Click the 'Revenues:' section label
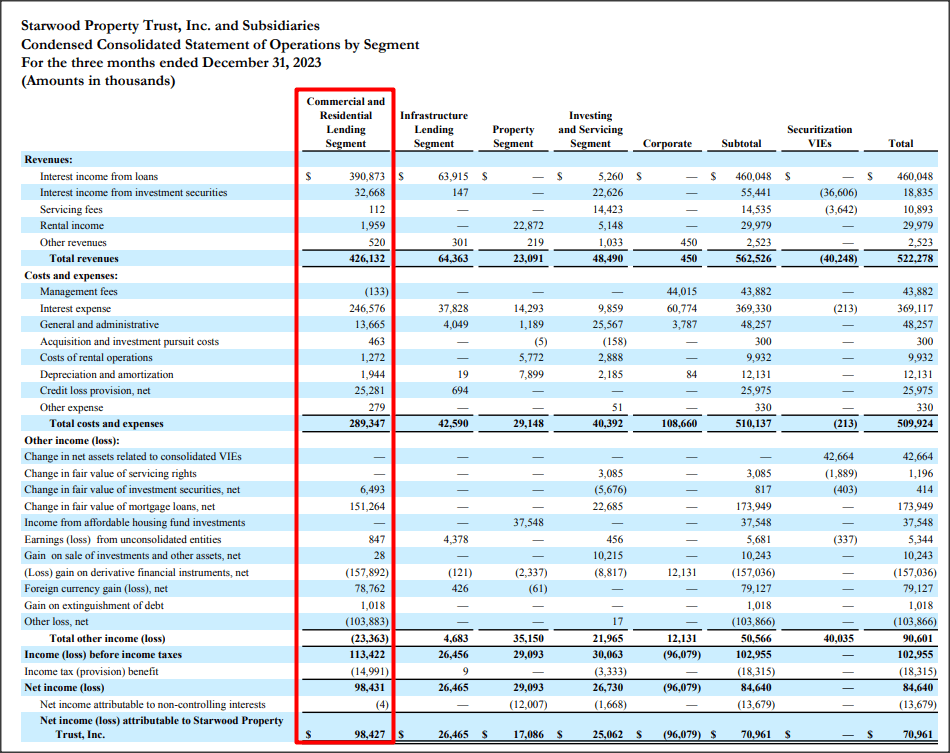This screenshot has width=950, height=753. [48, 160]
